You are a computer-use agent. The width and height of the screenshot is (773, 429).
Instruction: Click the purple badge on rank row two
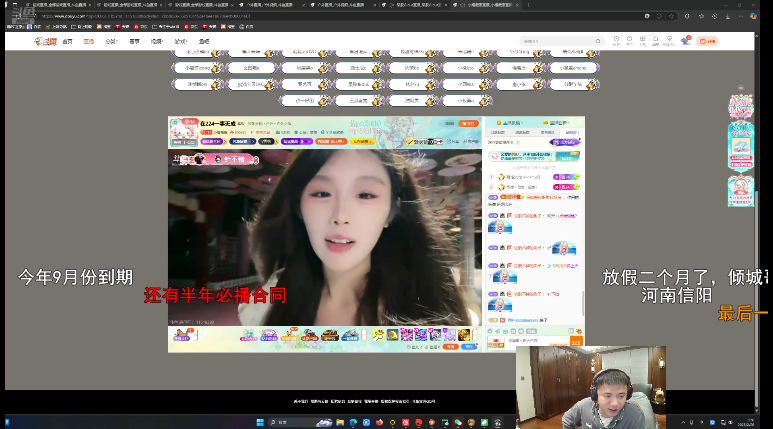[x=566, y=187]
